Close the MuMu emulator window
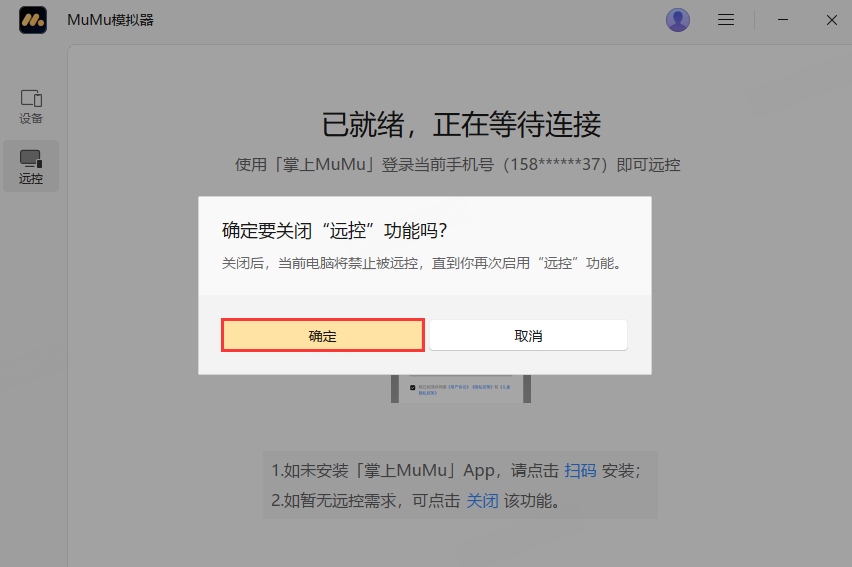 pos(831,20)
